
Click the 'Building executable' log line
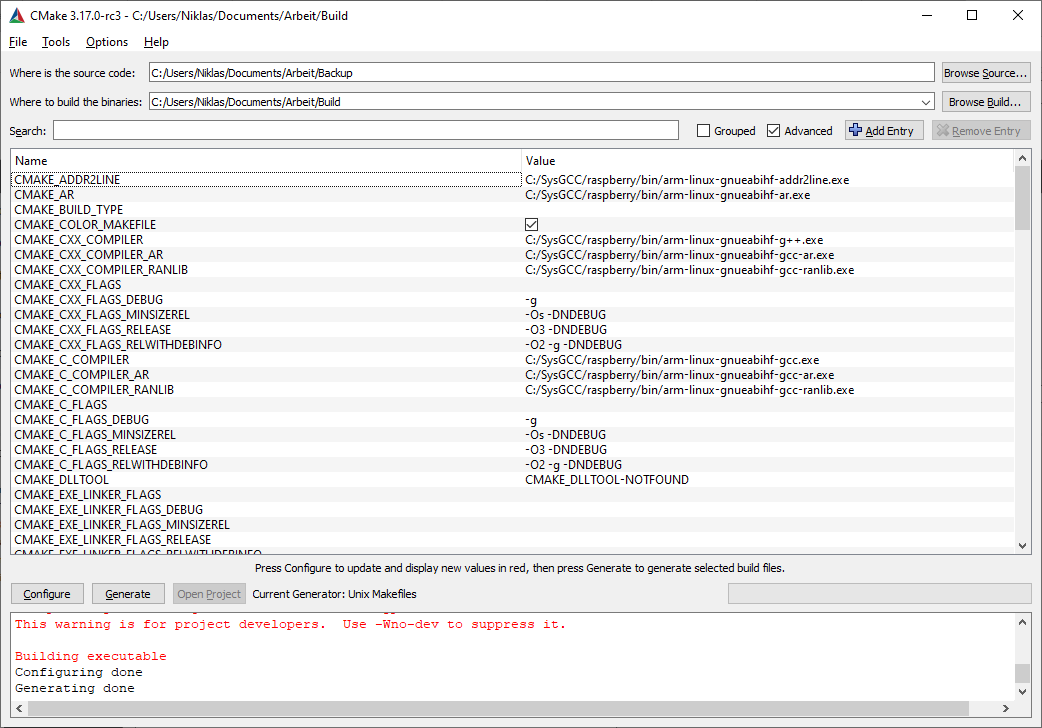[x=90, y=656]
